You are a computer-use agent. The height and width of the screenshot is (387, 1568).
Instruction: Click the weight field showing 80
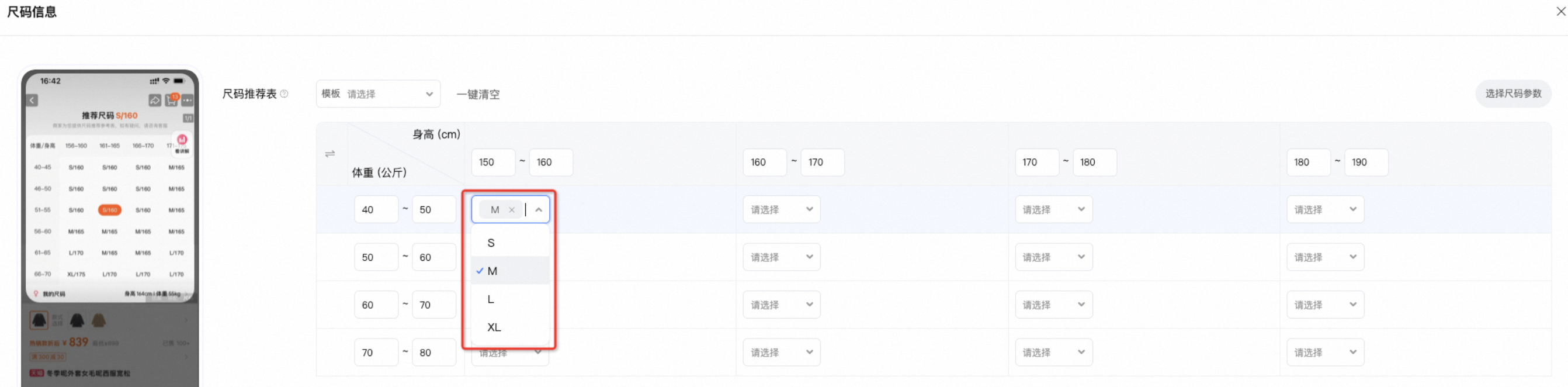(434, 353)
